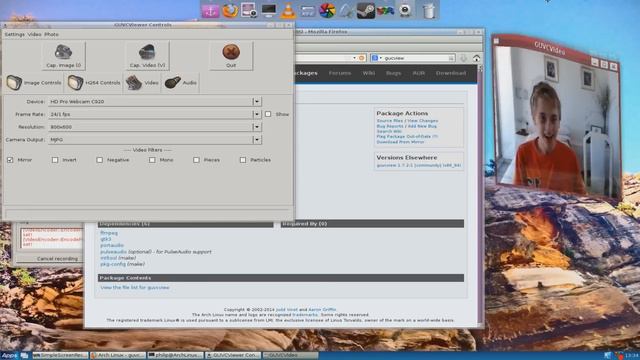This screenshot has width=640, height=360.
Task: Open the Photo menu in GUVCViewer
Action: click(51, 34)
